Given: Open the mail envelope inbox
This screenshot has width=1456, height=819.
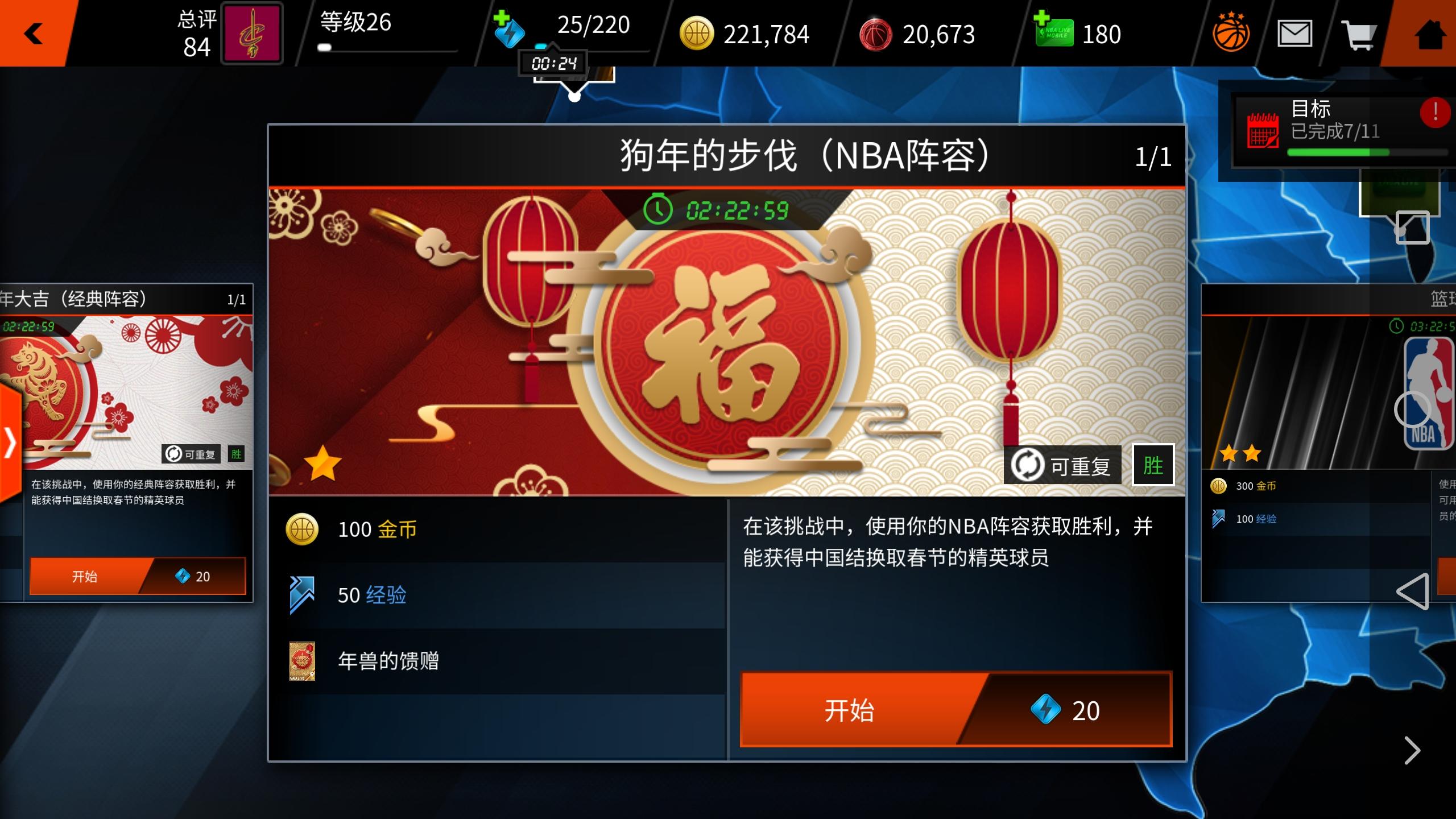Looking at the screenshot, I should pos(1294,34).
